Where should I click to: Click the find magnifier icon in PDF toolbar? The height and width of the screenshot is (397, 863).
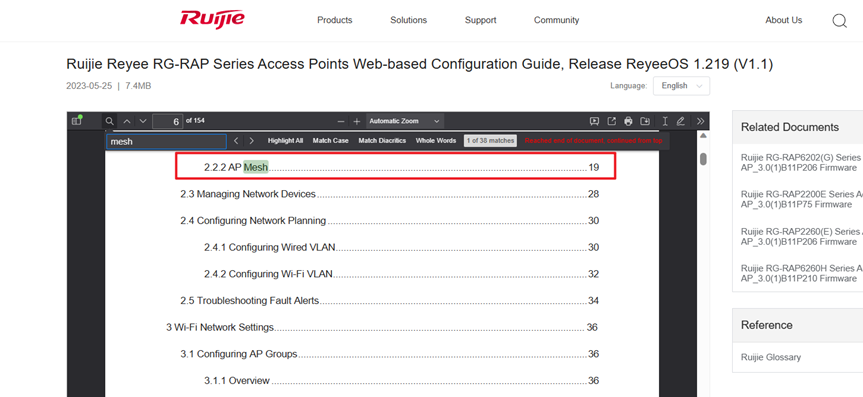coord(110,121)
